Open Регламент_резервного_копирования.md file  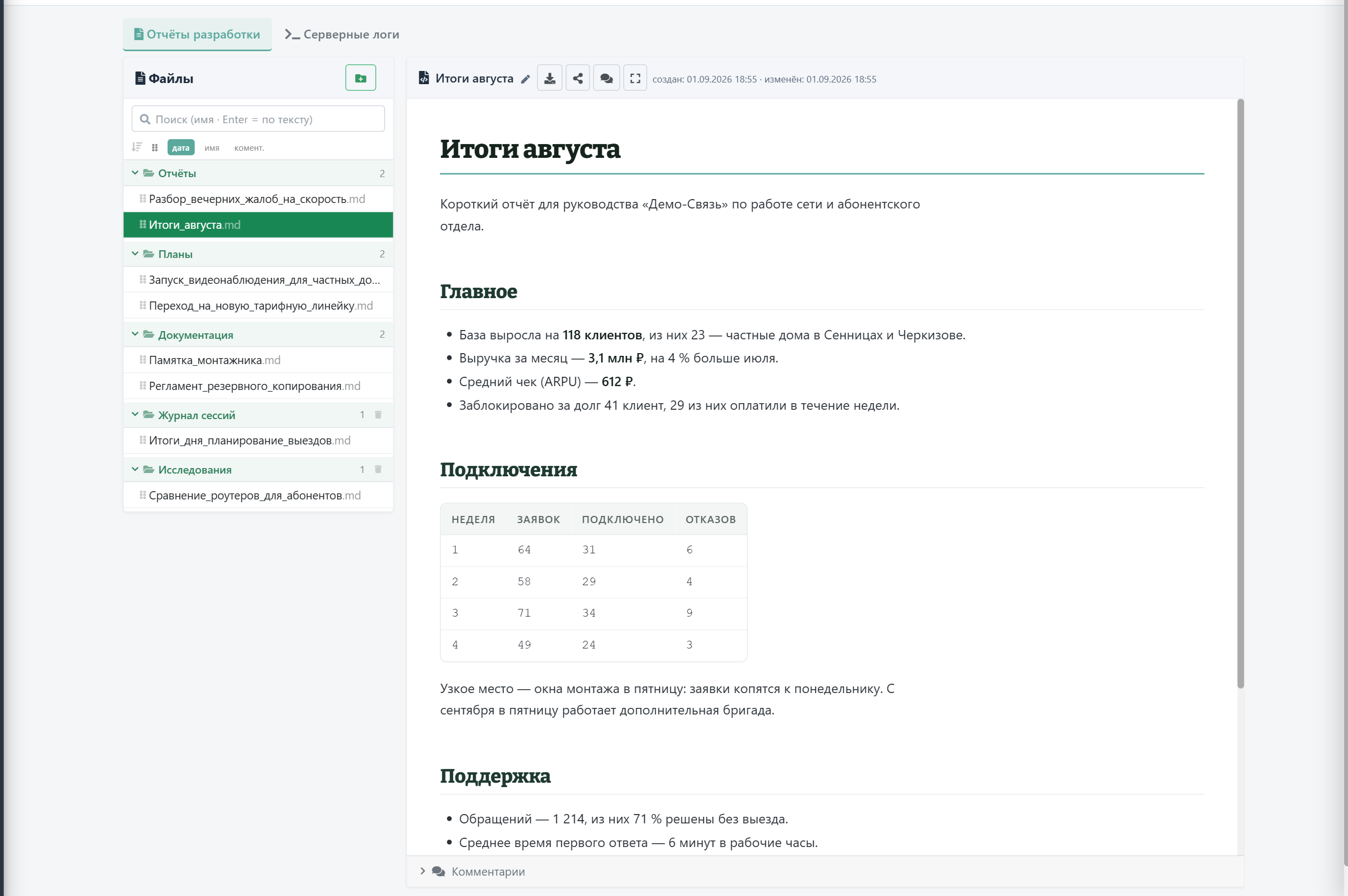258,386
